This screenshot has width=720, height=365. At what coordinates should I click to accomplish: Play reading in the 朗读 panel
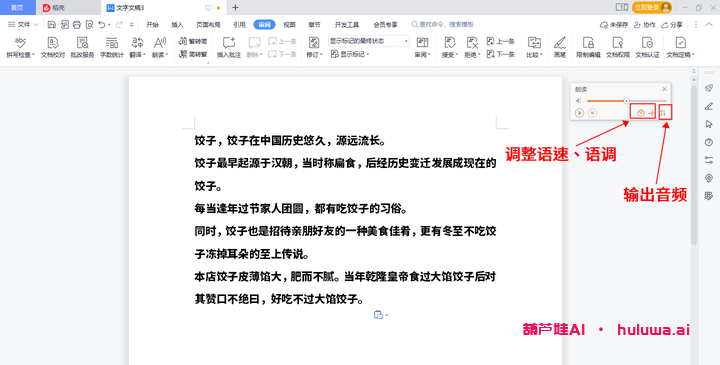[x=579, y=112]
